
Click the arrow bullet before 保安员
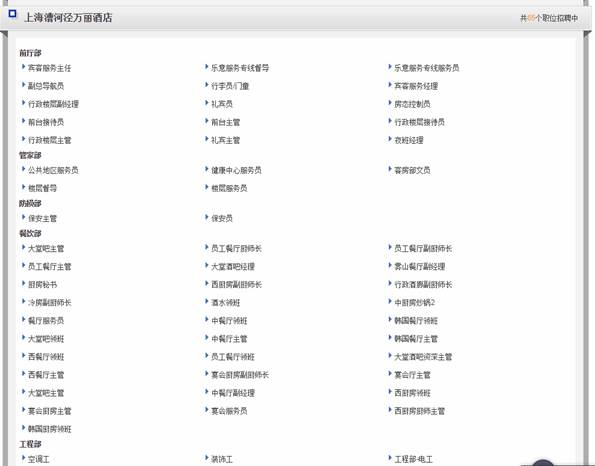pos(207,217)
